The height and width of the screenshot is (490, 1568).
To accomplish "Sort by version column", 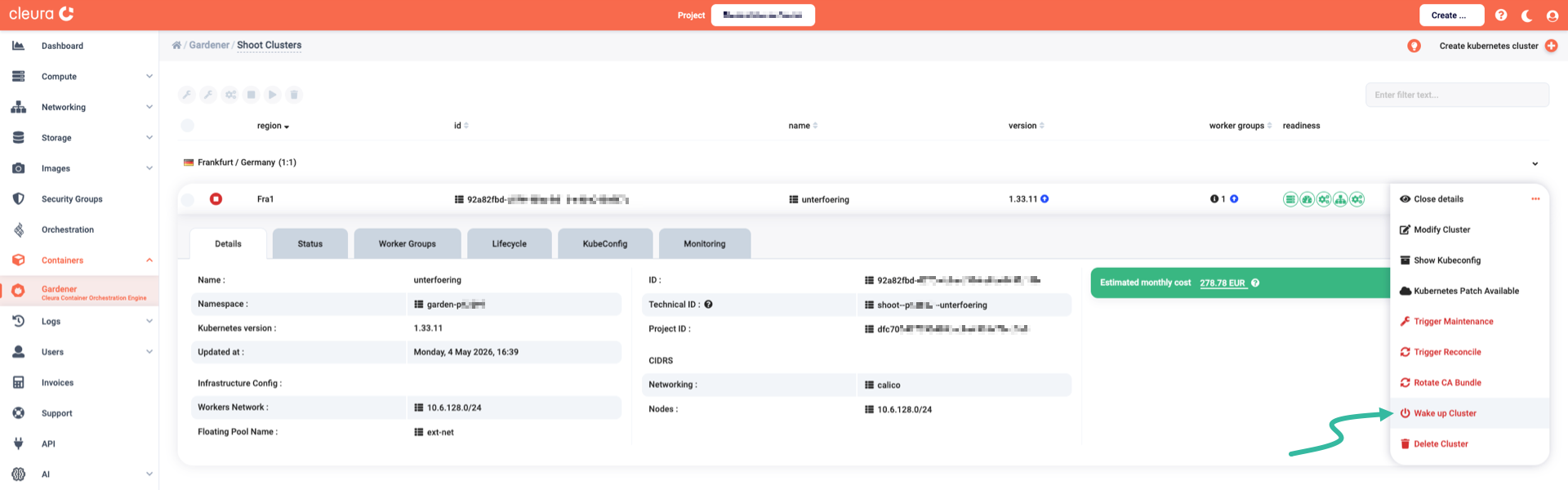I will [1026, 126].
